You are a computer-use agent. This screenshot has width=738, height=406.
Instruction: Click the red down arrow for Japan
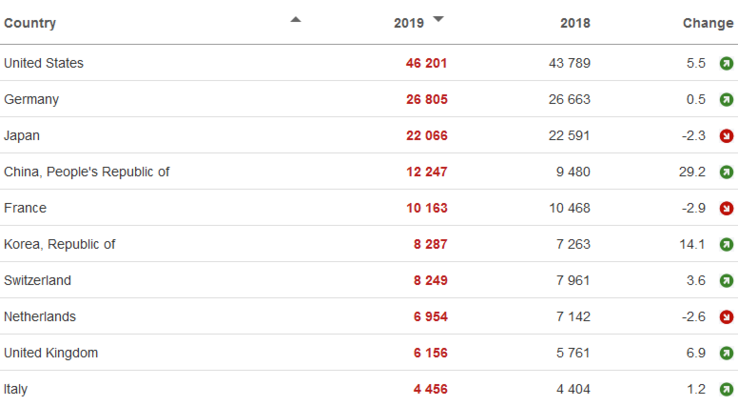click(726, 136)
